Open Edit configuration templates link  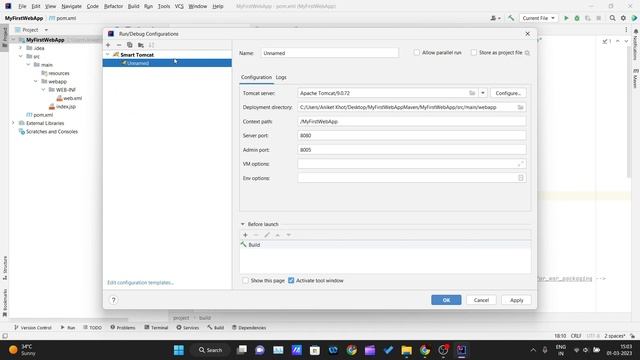(x=140, y=282)
